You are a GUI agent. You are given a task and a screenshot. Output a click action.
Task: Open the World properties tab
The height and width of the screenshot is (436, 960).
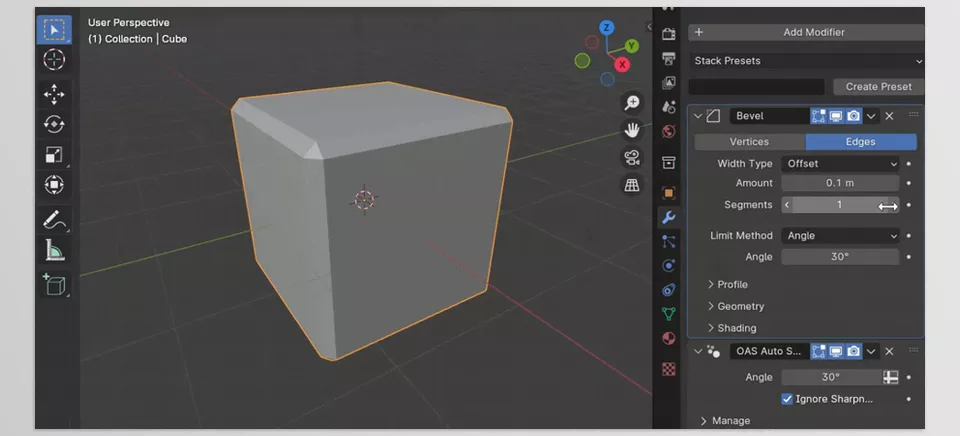pos(669,131)
